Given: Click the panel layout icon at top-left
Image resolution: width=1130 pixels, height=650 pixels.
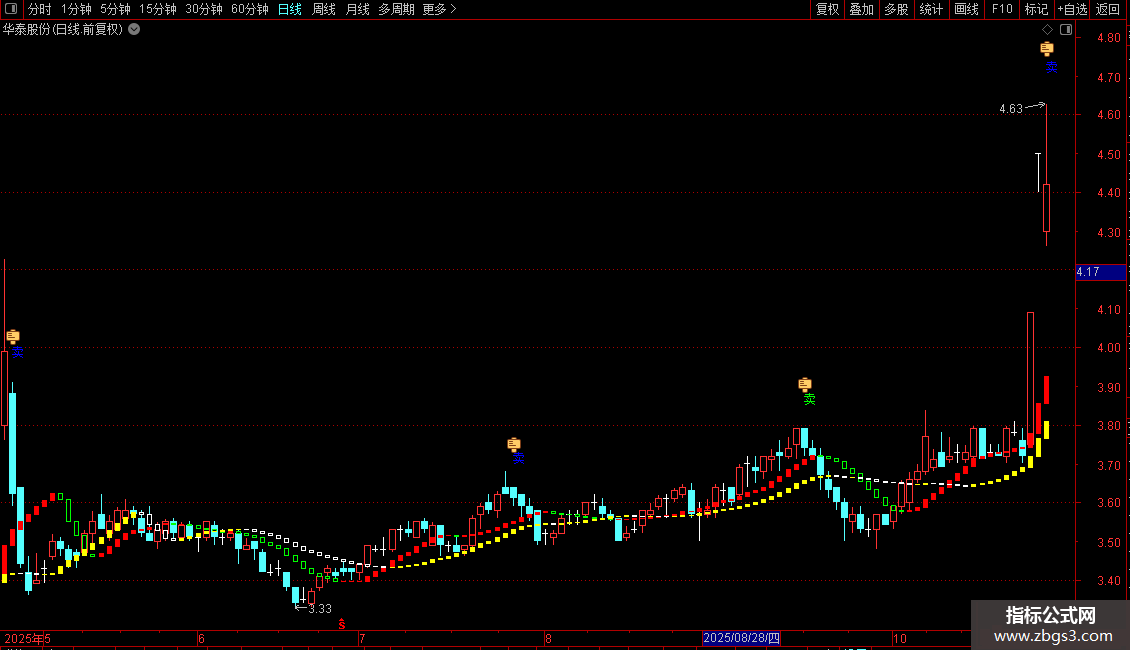Looking at the screenshot, I should [x=11, y=9].
